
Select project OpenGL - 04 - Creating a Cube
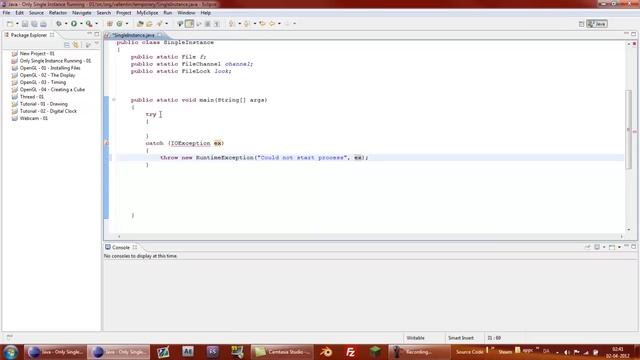[52, 89]
